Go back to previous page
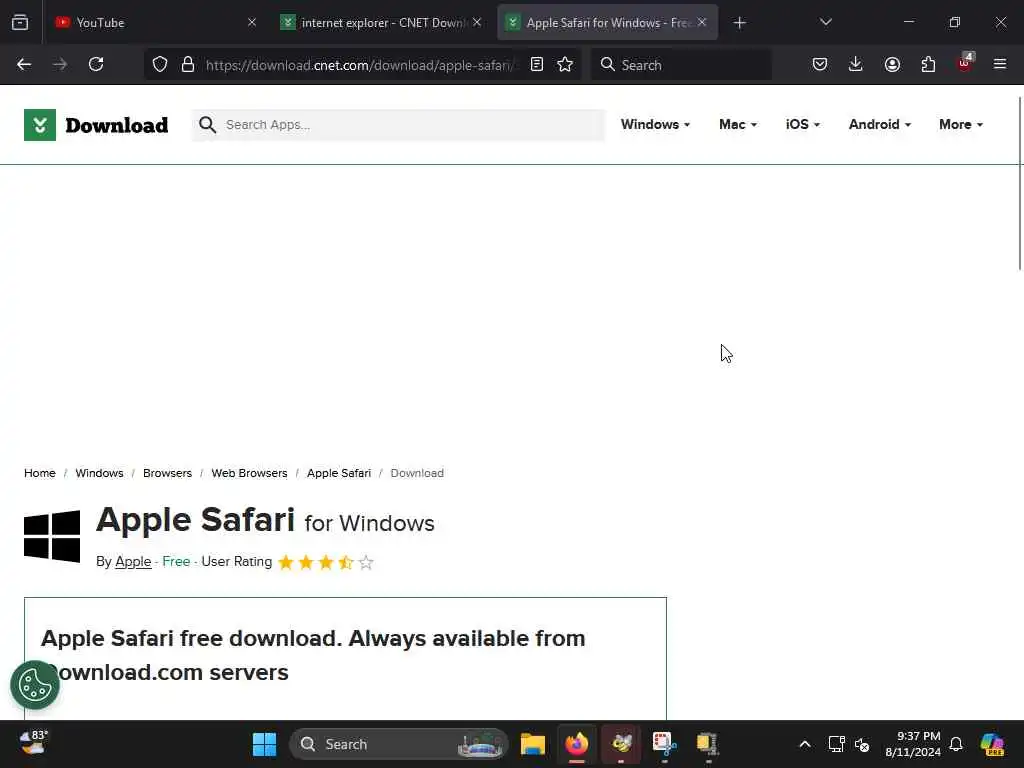1024x768 pixels. [24, 65]
